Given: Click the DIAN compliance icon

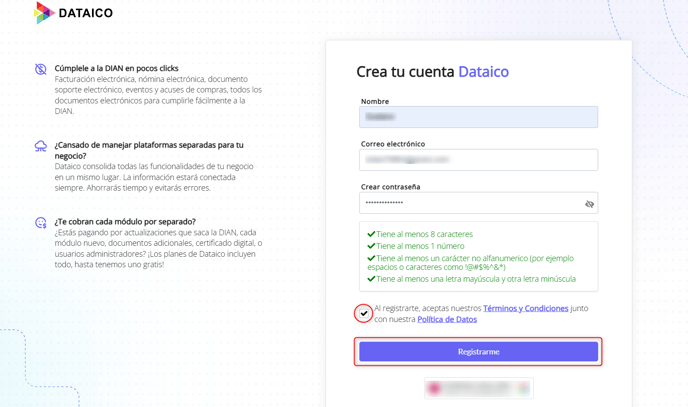Looking at the screenshot, I should point(40,69).
